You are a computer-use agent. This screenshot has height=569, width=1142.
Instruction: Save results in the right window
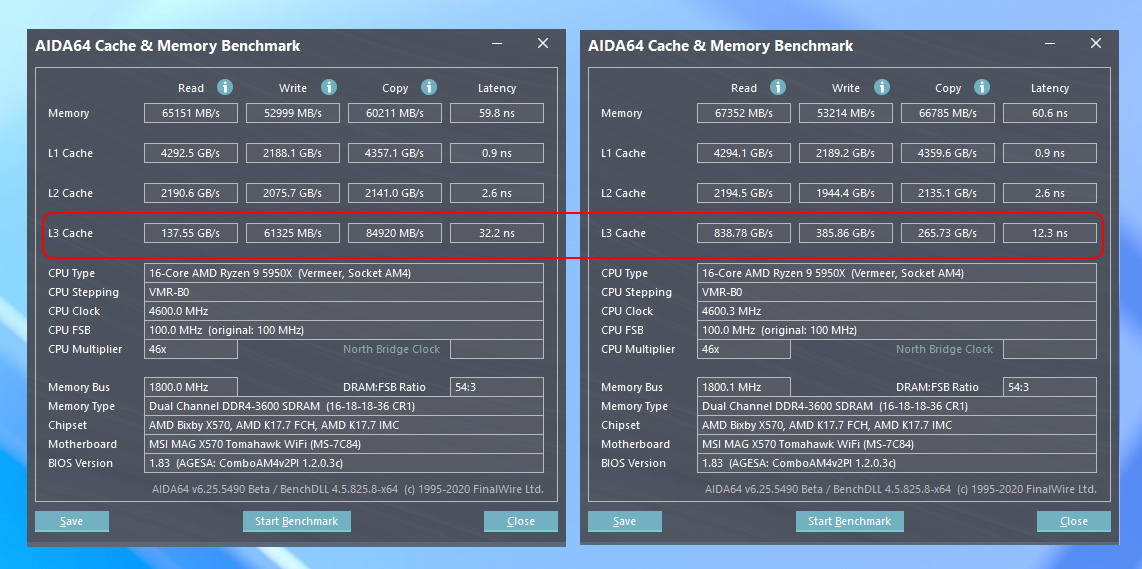tap(624, 521)
